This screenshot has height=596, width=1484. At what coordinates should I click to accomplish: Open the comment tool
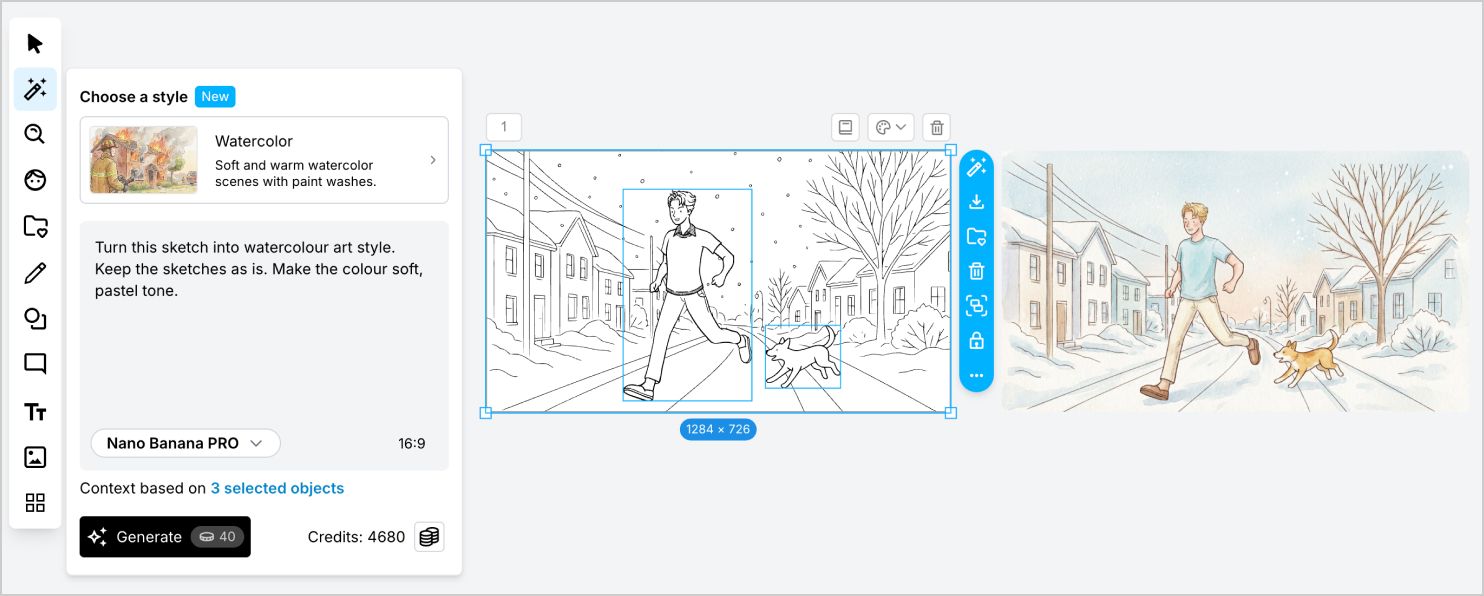35,363
